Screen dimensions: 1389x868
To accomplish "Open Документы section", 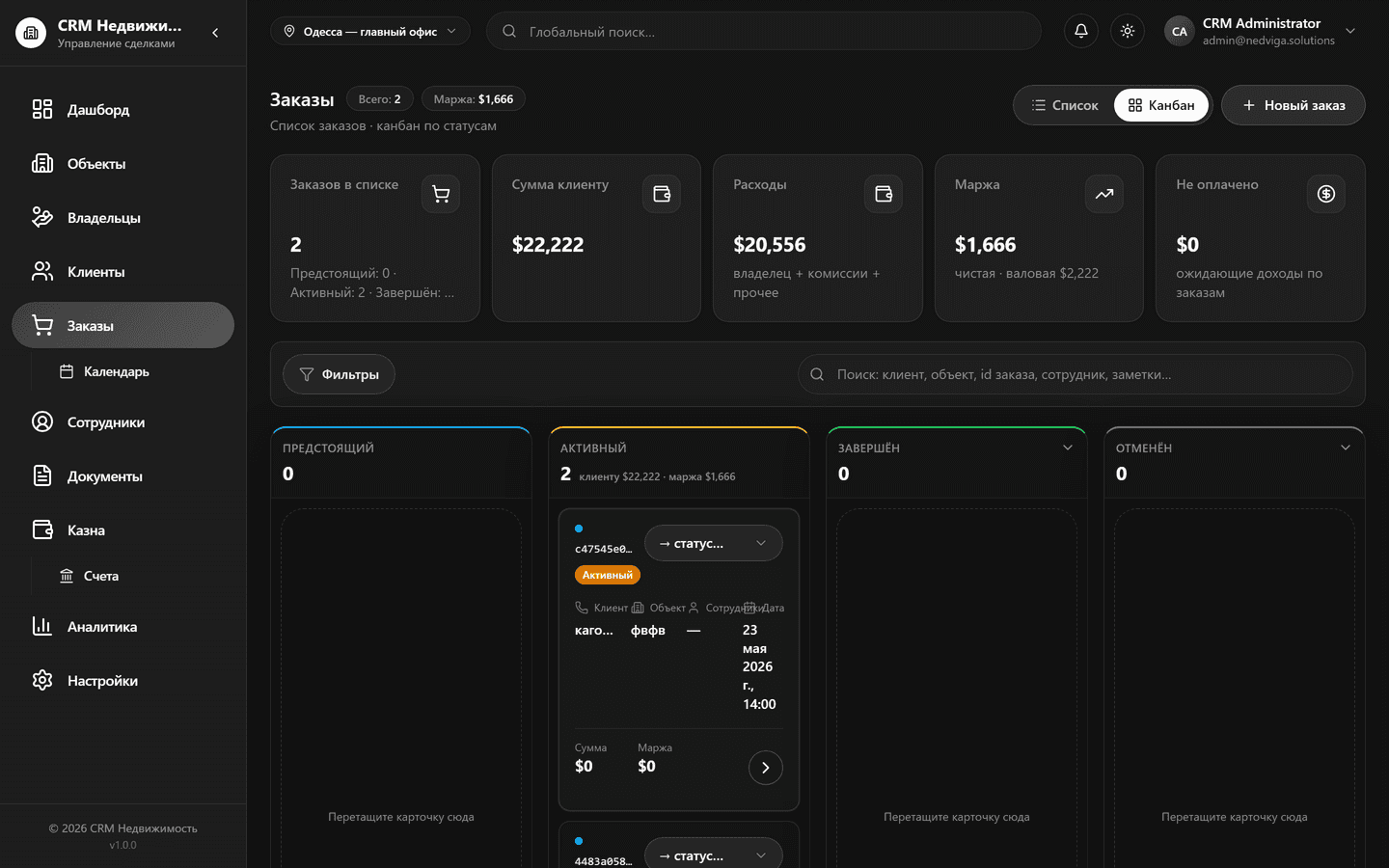I will click(x=123, y=475).
